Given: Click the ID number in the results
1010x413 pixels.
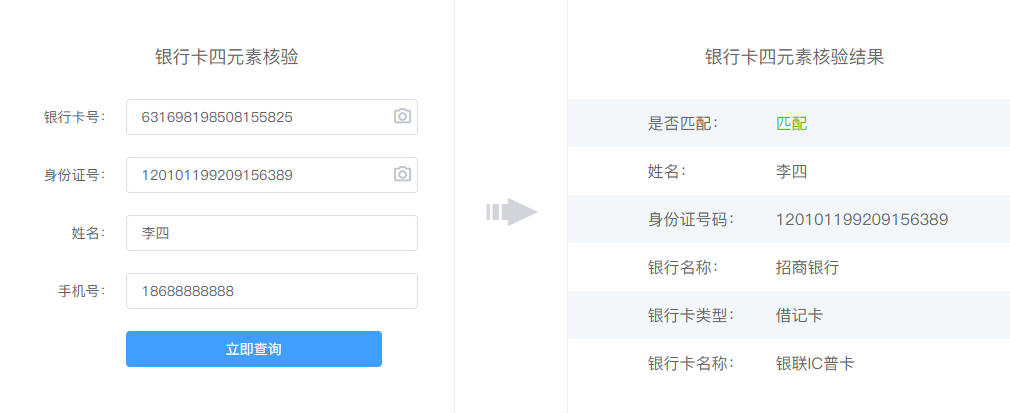Looking at the screenshot, I should coord(862,220).
